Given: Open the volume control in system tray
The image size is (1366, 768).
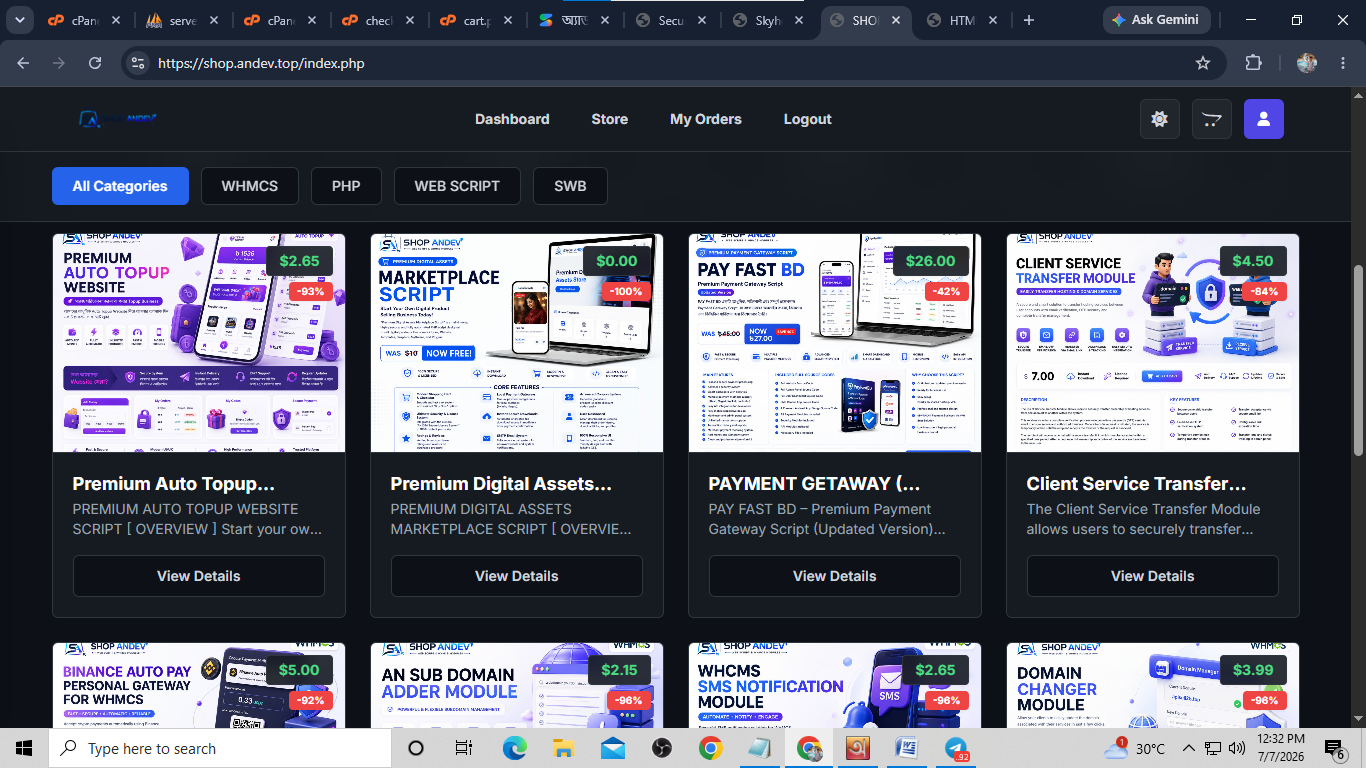Looking at the screenshot, I should pos(1237,748).
